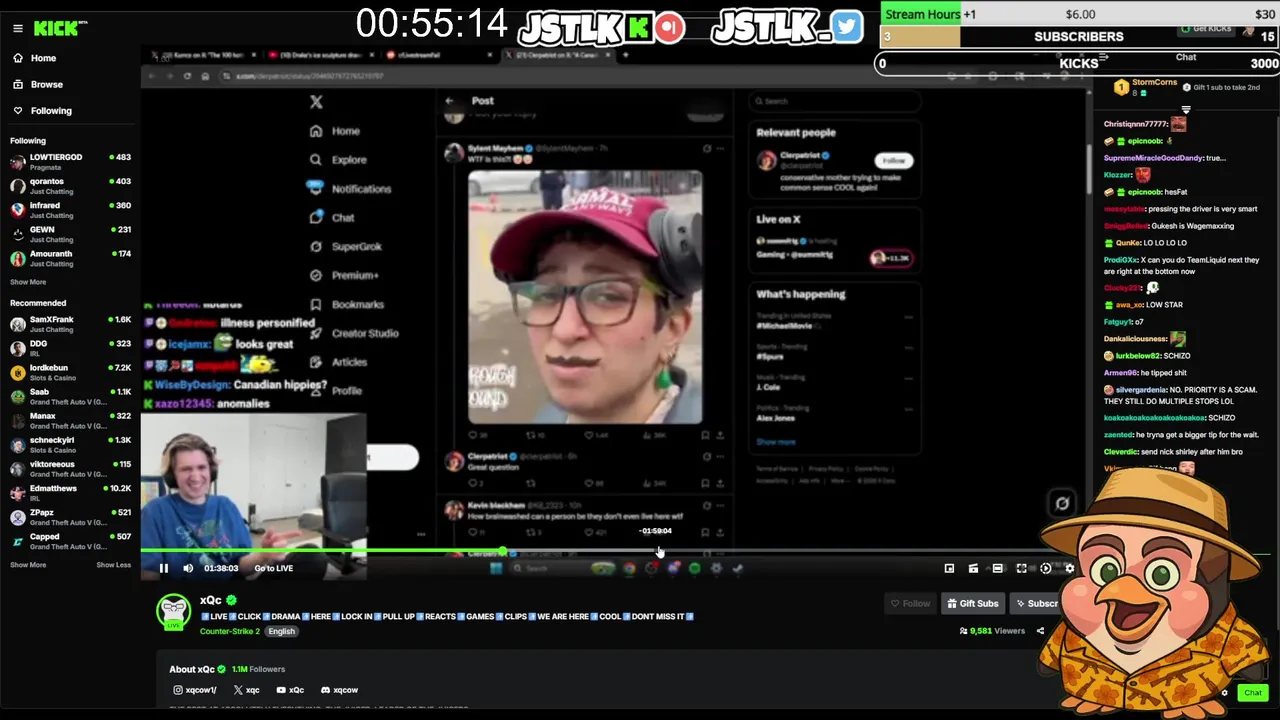The image size is (1280, 720).
Task: Open the Capped channel
Action: coord(70,541)
